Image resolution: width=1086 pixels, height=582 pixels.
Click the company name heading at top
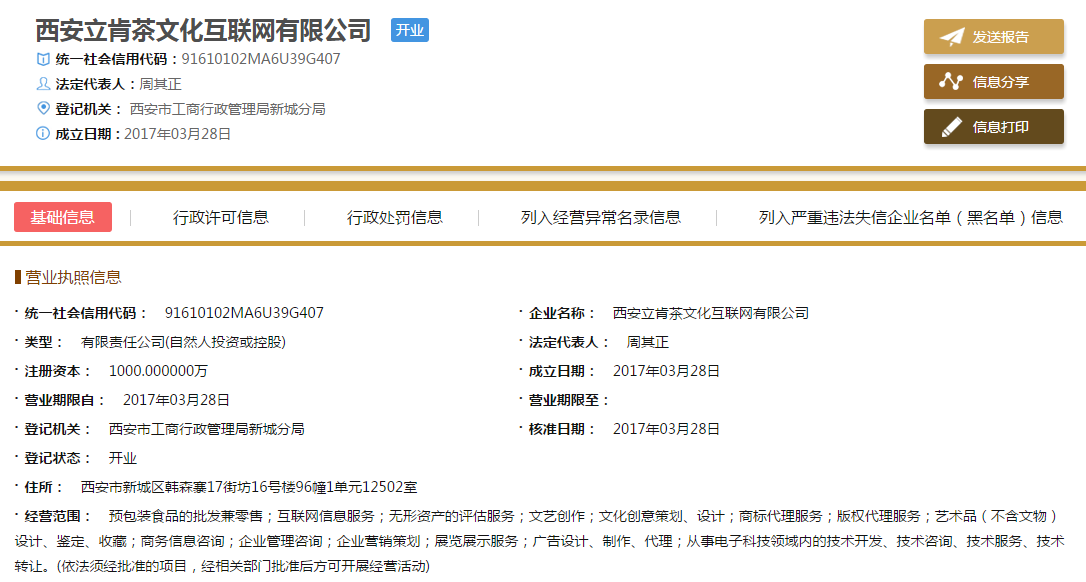tap(203, 30)
